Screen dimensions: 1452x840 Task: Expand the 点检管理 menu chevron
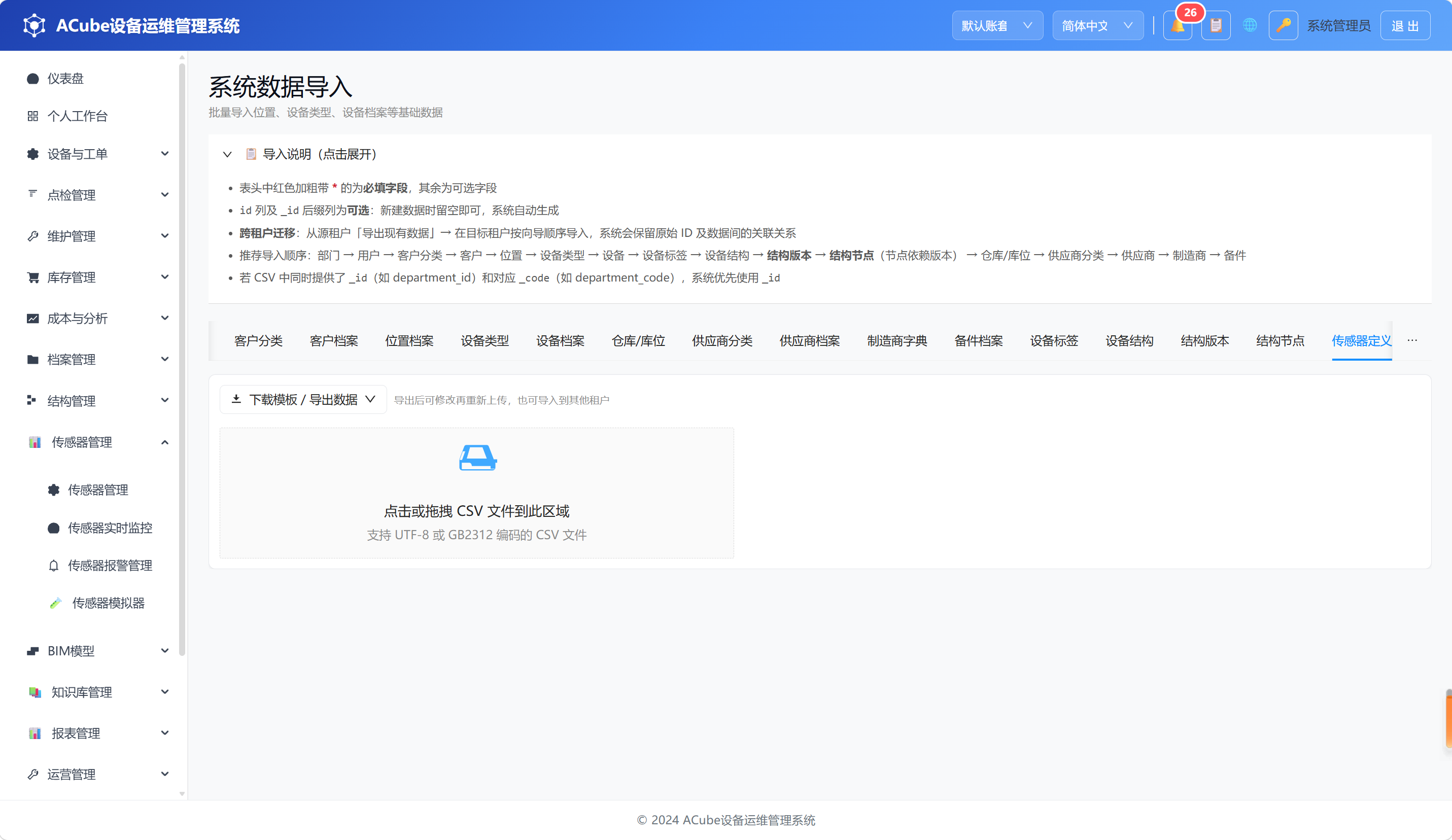pyautogui.click(x=165, y=195)
